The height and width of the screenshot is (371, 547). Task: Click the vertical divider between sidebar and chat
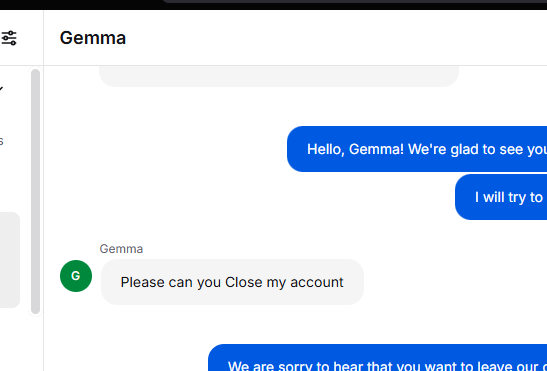click(44, 190)
